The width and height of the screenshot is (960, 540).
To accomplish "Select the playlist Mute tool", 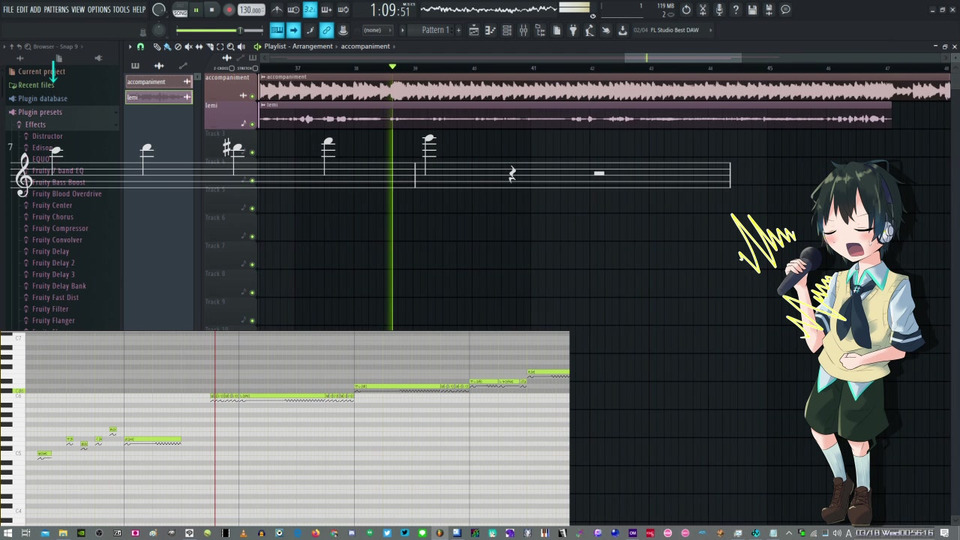I will 188,47.
